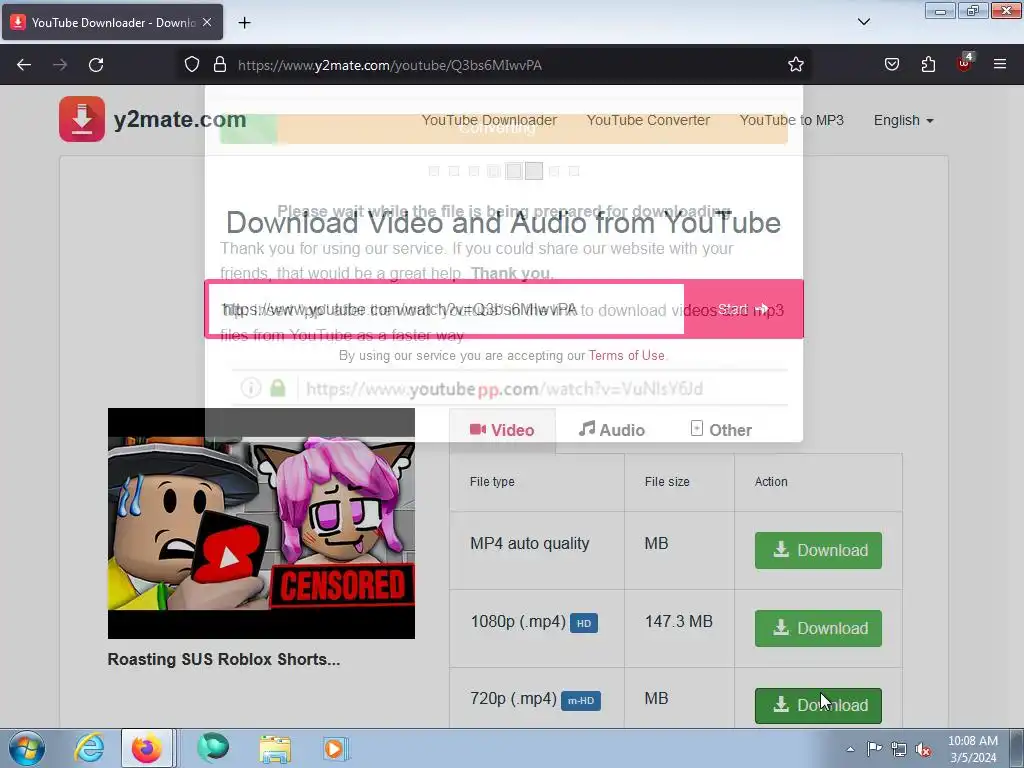Select the YouTube Downloader browser tab

pyautogui.click(x=112, y=22)
